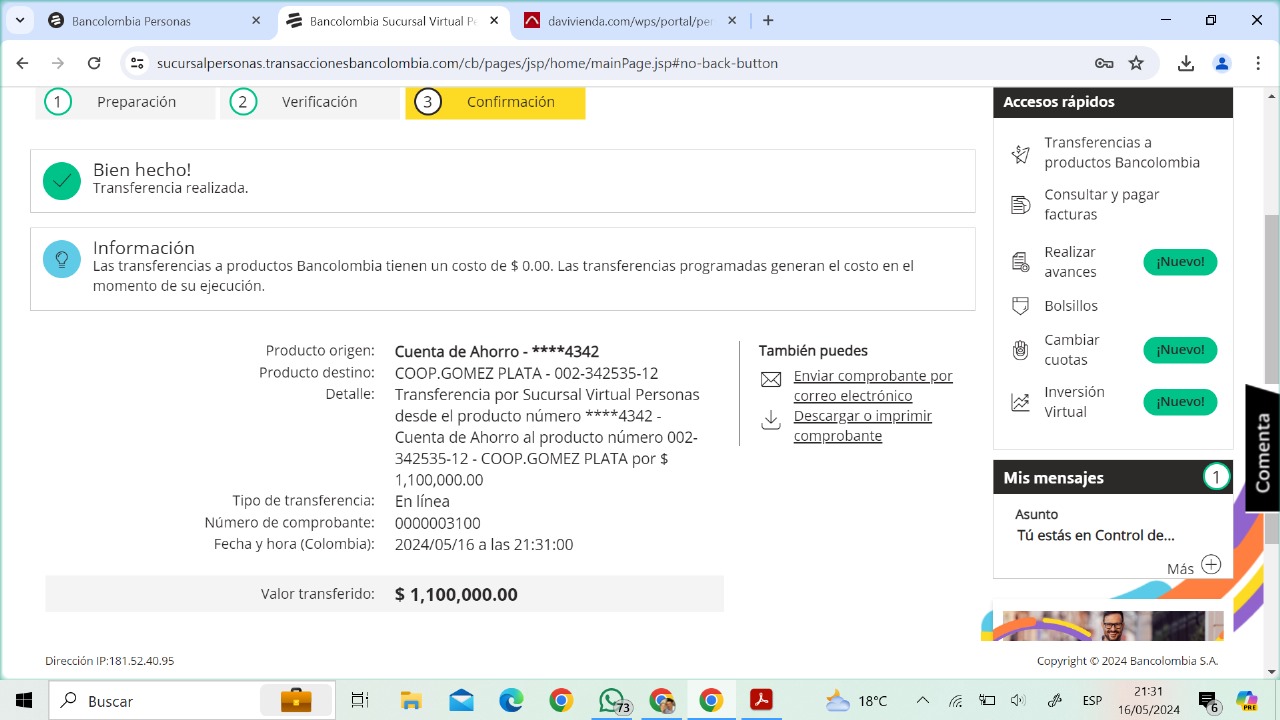Select the Bolsillos pocket icon
The height and width of the screenshot is (720, 1280).
click(x=1020, y=306)
